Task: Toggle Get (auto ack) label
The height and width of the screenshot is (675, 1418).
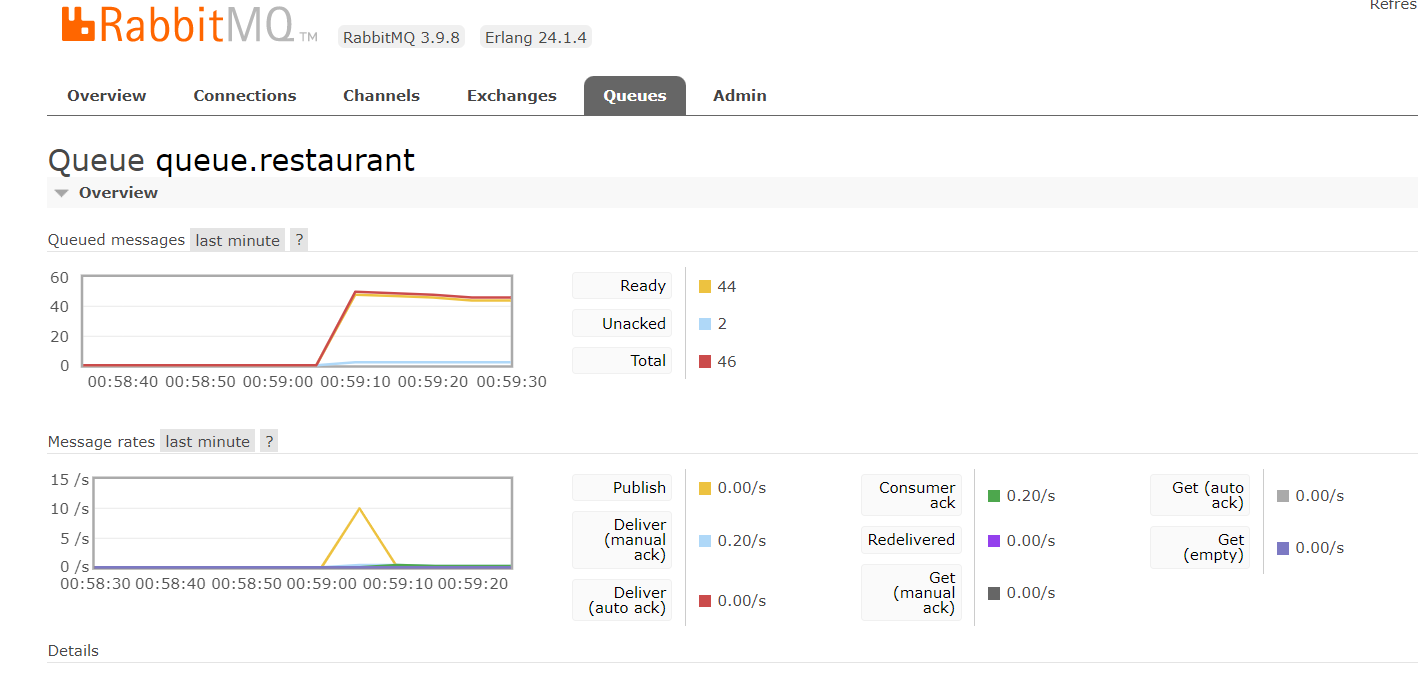Action: [x=1200, y=495]
